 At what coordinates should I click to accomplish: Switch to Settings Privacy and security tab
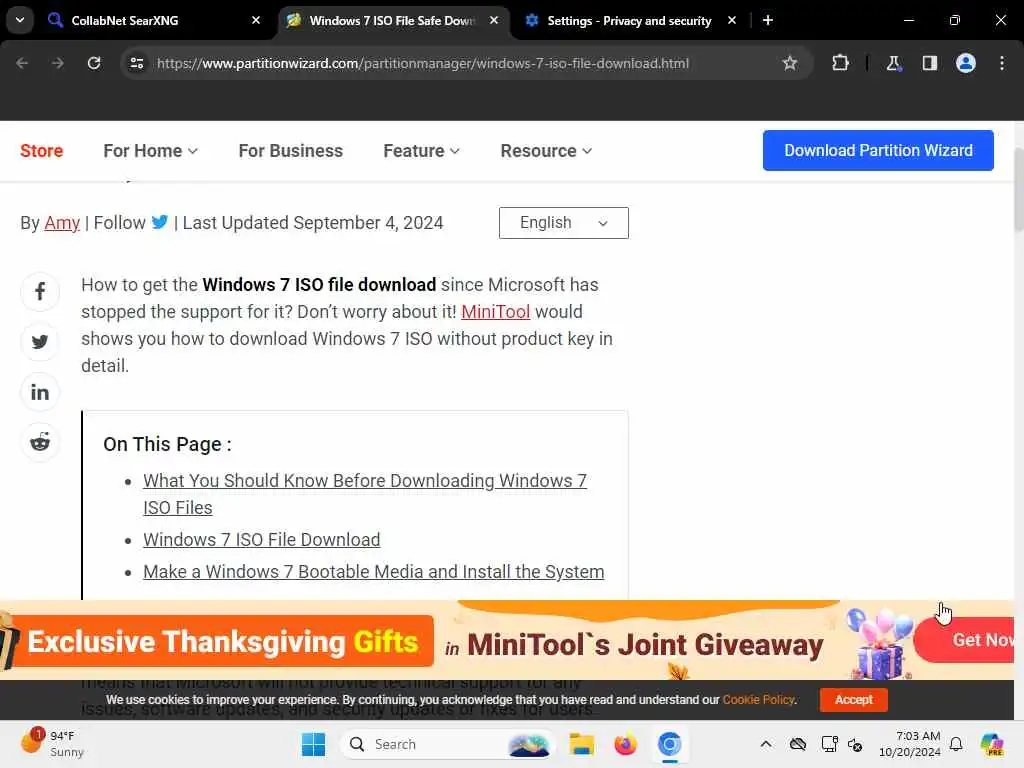(x=630, y=20)
